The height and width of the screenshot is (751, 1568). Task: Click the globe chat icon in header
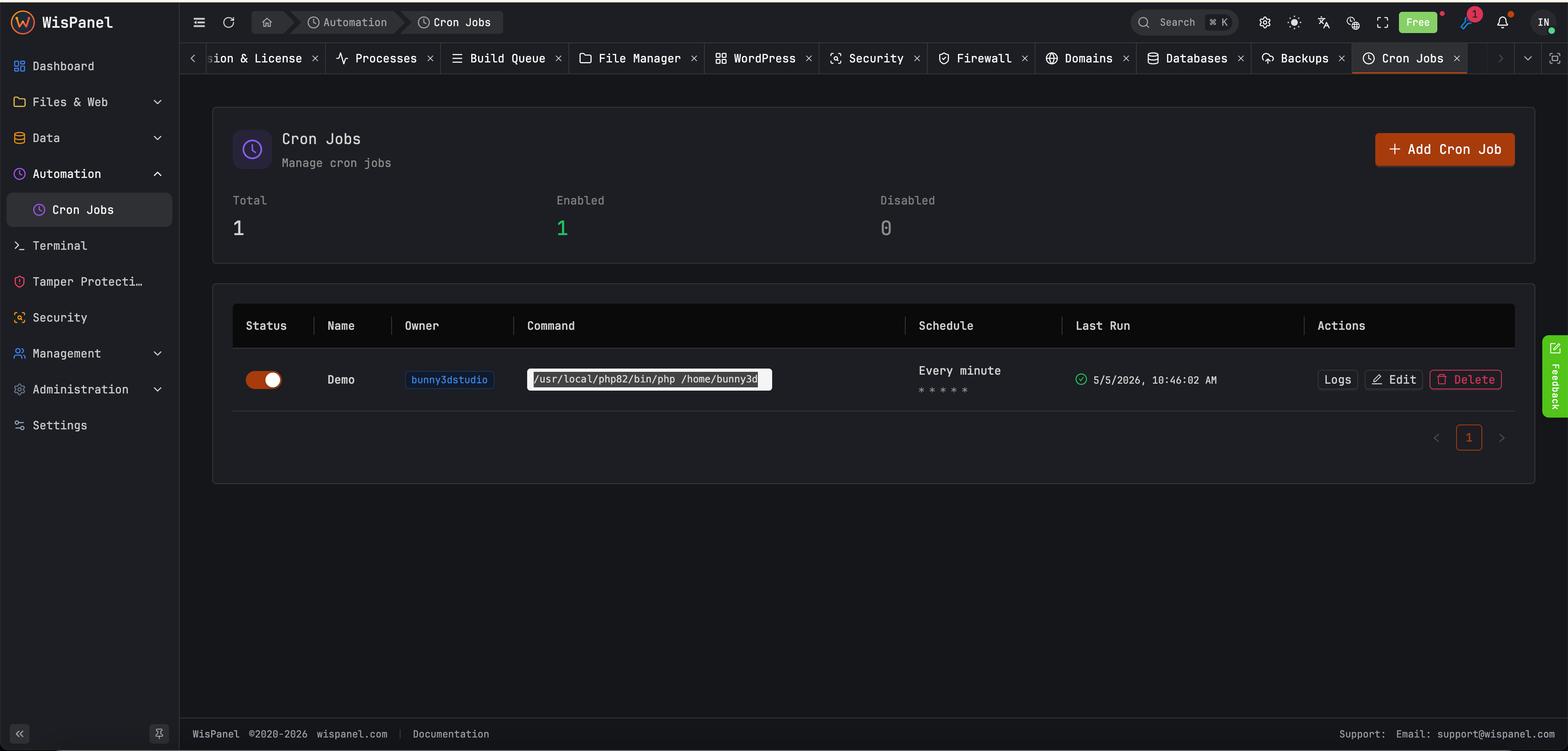(1353, 22)
